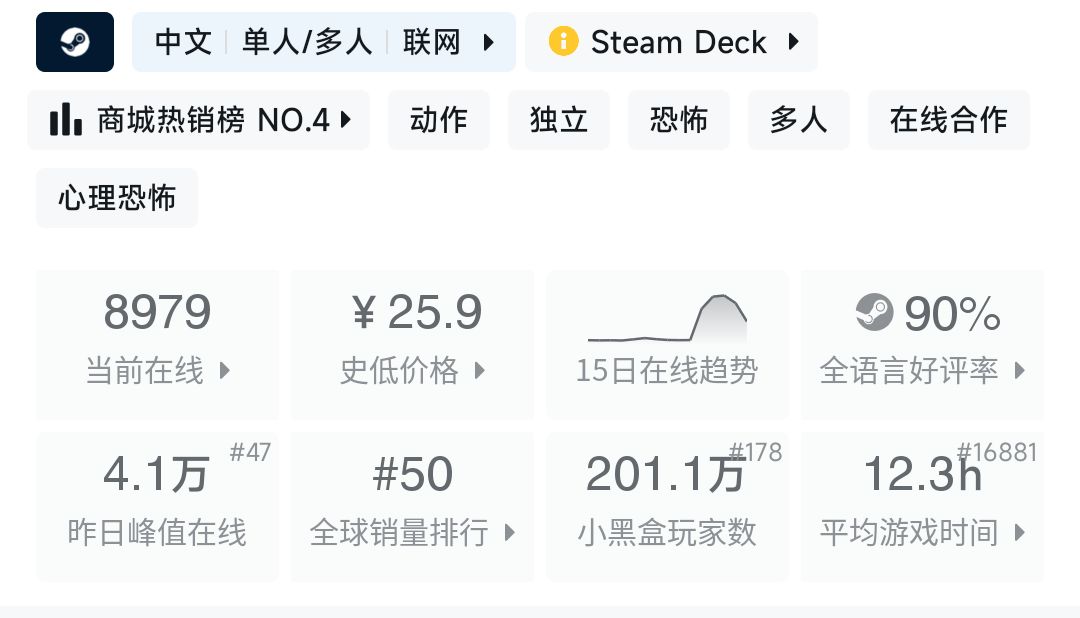Open the 当前在线 8979 stat card
Image resolution: width=1080 pixels, height=618 pixels.
coord(158,344)
